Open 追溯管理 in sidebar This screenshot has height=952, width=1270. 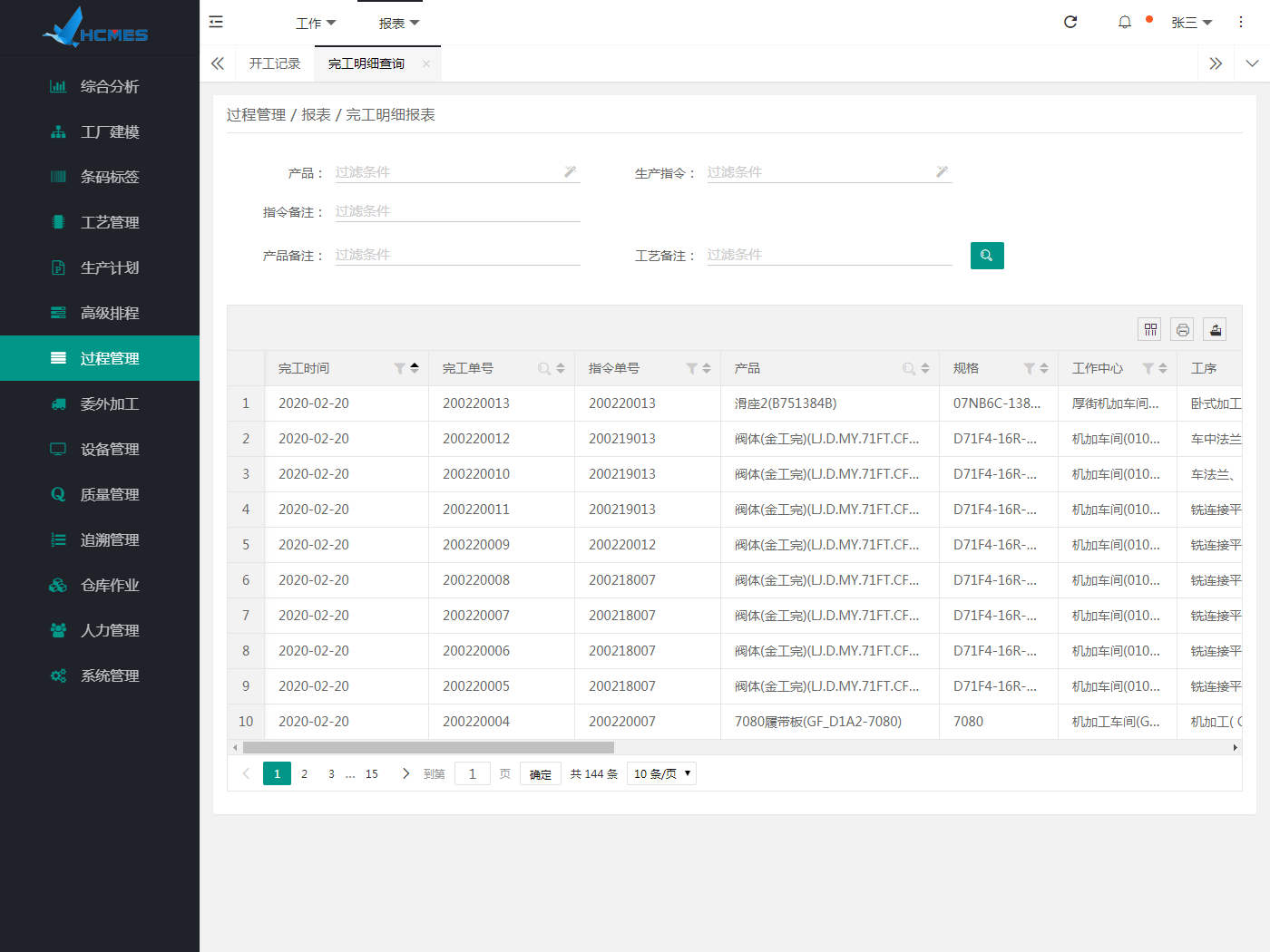tap(100, 539)
